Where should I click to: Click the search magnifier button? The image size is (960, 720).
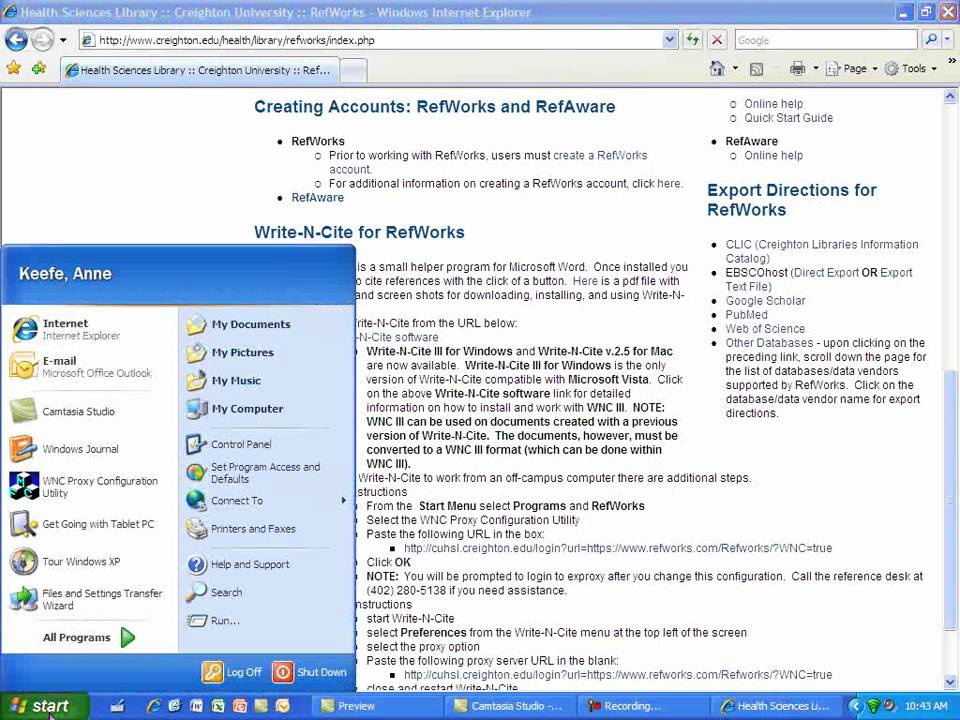(931, 40)
